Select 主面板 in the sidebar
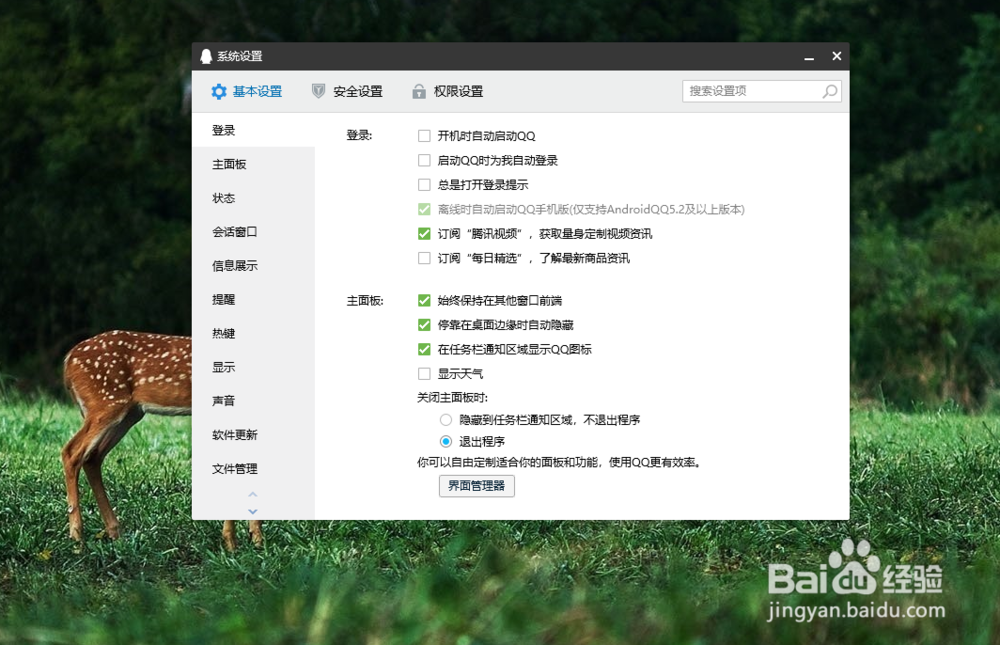The image size is (1000, 645). [x=253, y=164]
